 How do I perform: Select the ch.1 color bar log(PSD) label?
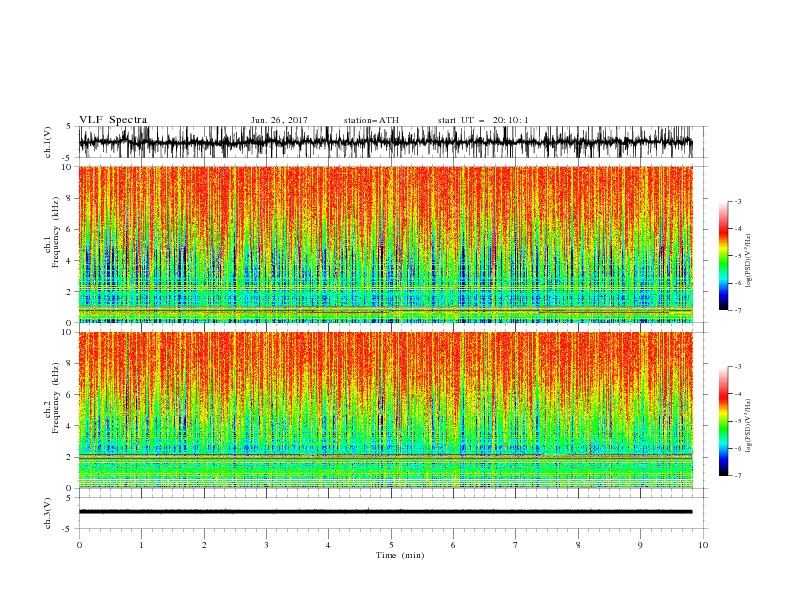point(749,260)
